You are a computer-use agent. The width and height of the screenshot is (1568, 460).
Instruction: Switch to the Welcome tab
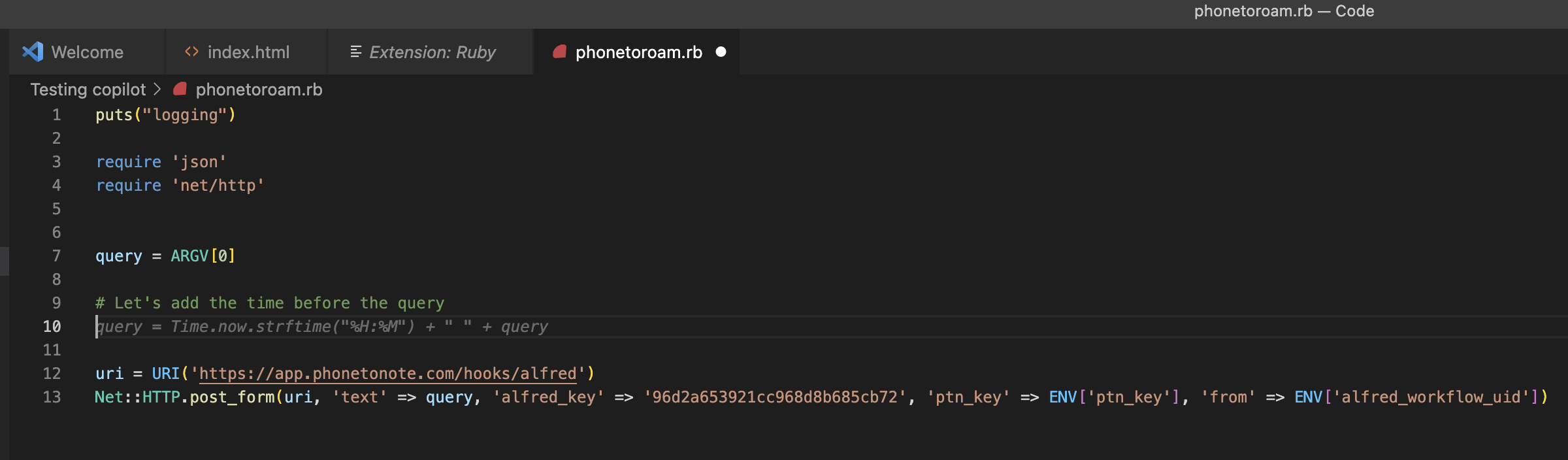click(87, 52)
